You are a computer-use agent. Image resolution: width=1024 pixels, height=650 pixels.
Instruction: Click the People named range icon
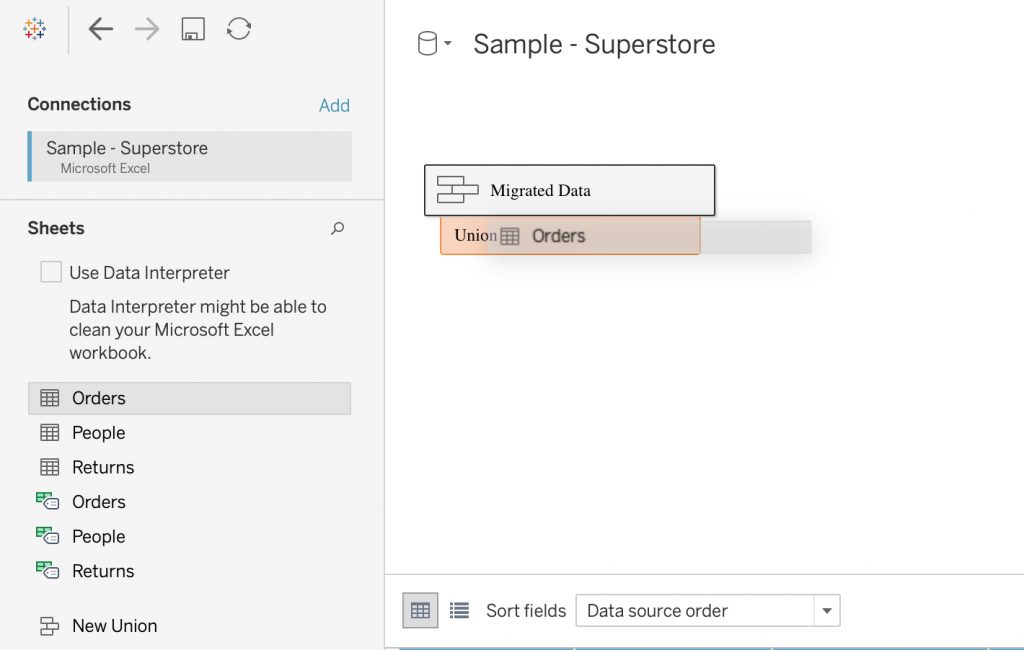click(48, 536)
